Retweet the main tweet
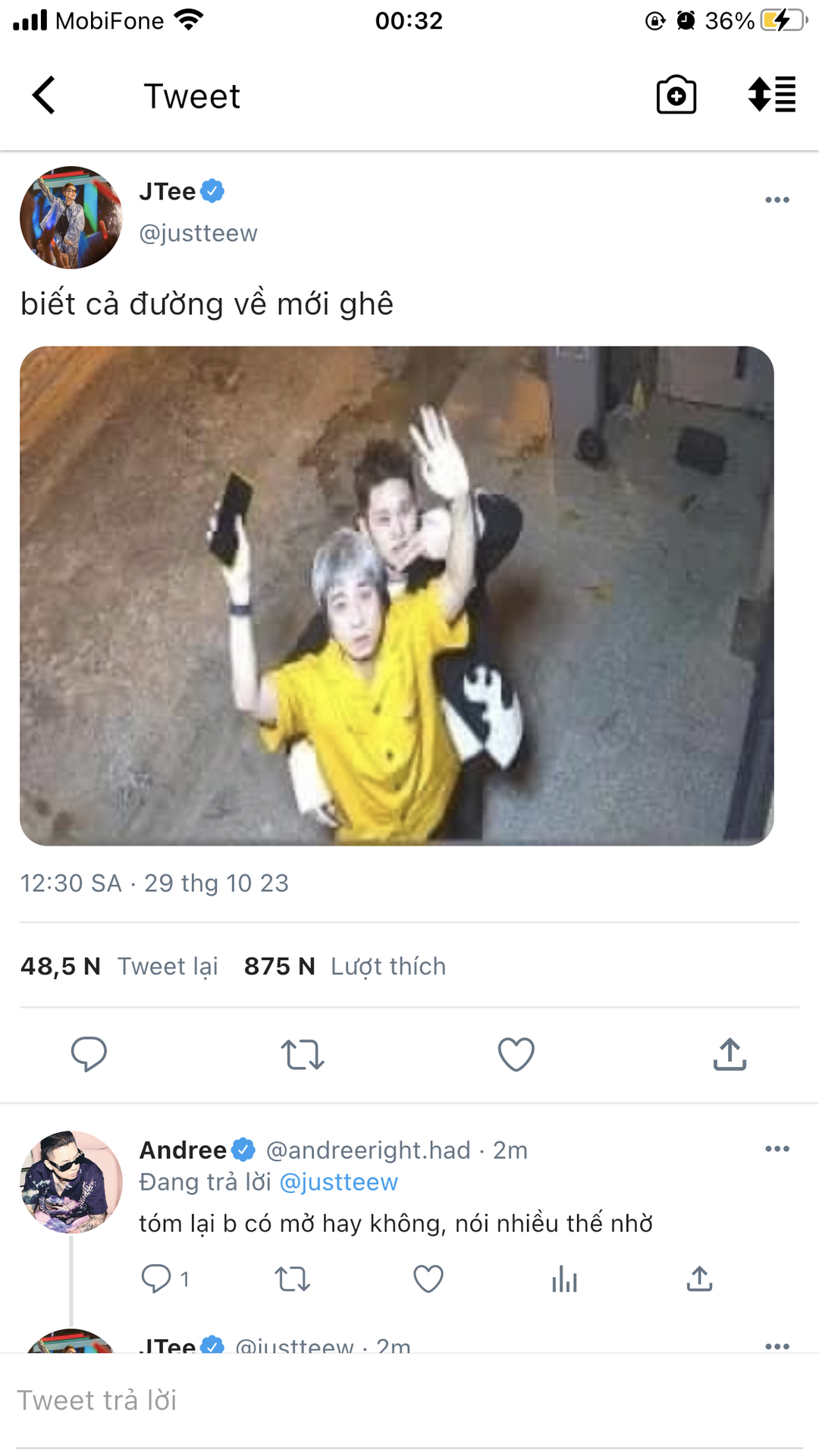Image resolution: width=819 pixels, height=1456 pixels. pyautogui.click(x=303, y=1054)
